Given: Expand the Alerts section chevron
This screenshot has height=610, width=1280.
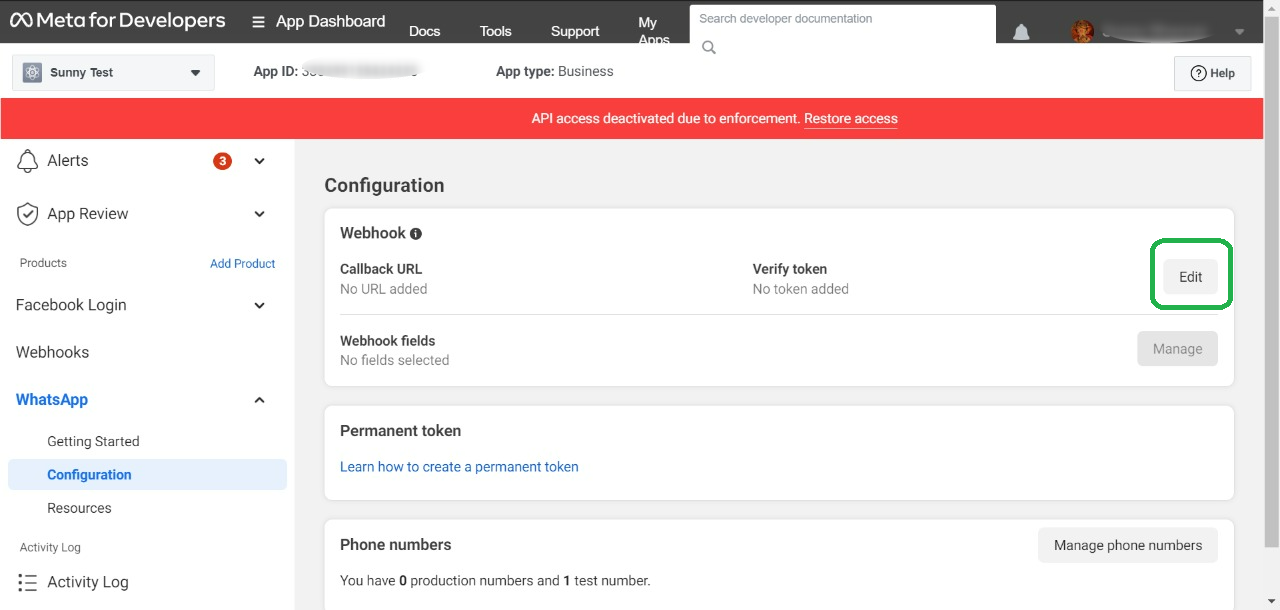Looking at the screenshot, I should click(260, 161).
